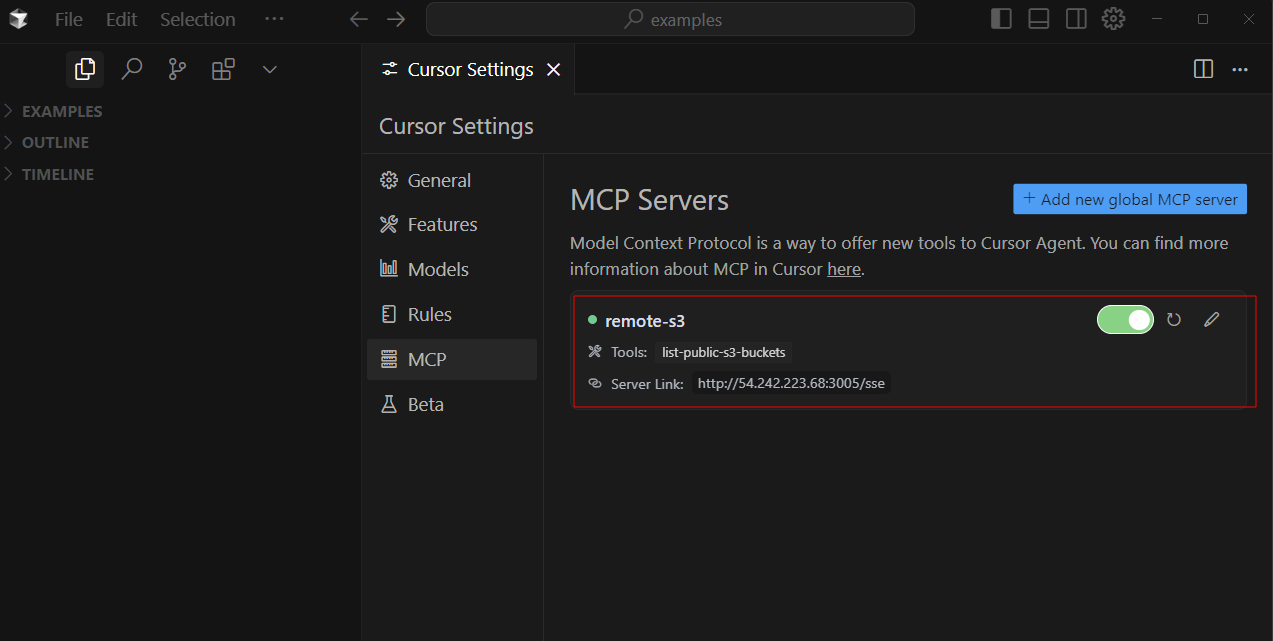The width and height of the screenshot is (1273, 641).
Task: Edit the remote-s3 server with pencil icon
Action: [1211, 320]
